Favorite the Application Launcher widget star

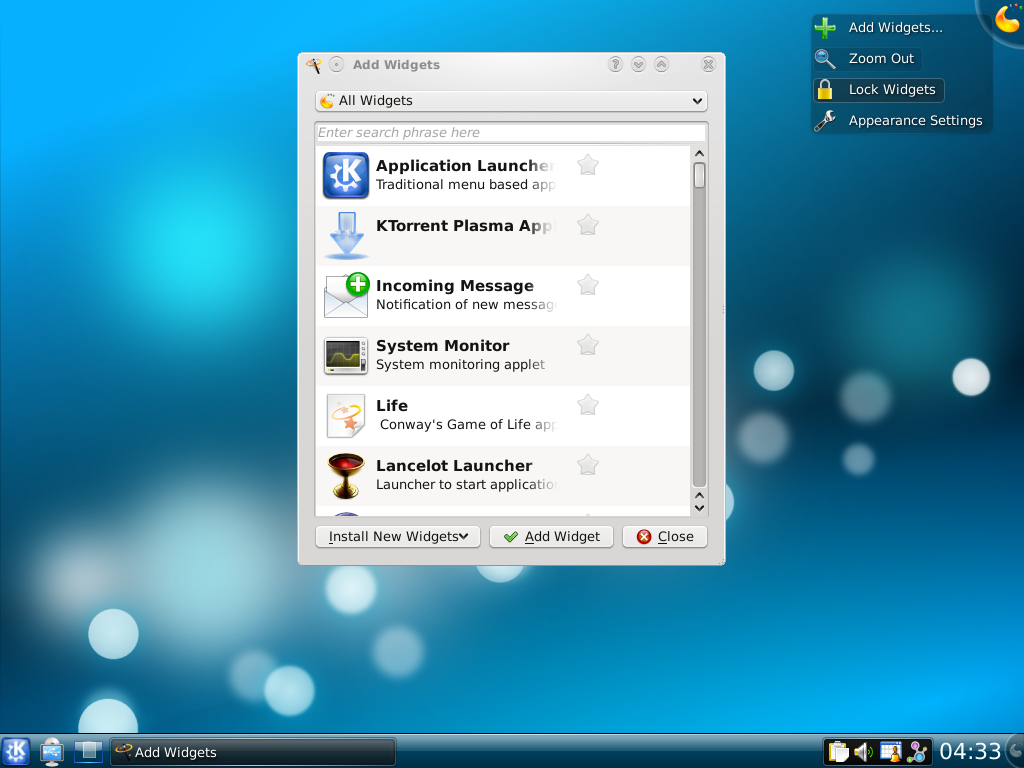pos(588,165)
